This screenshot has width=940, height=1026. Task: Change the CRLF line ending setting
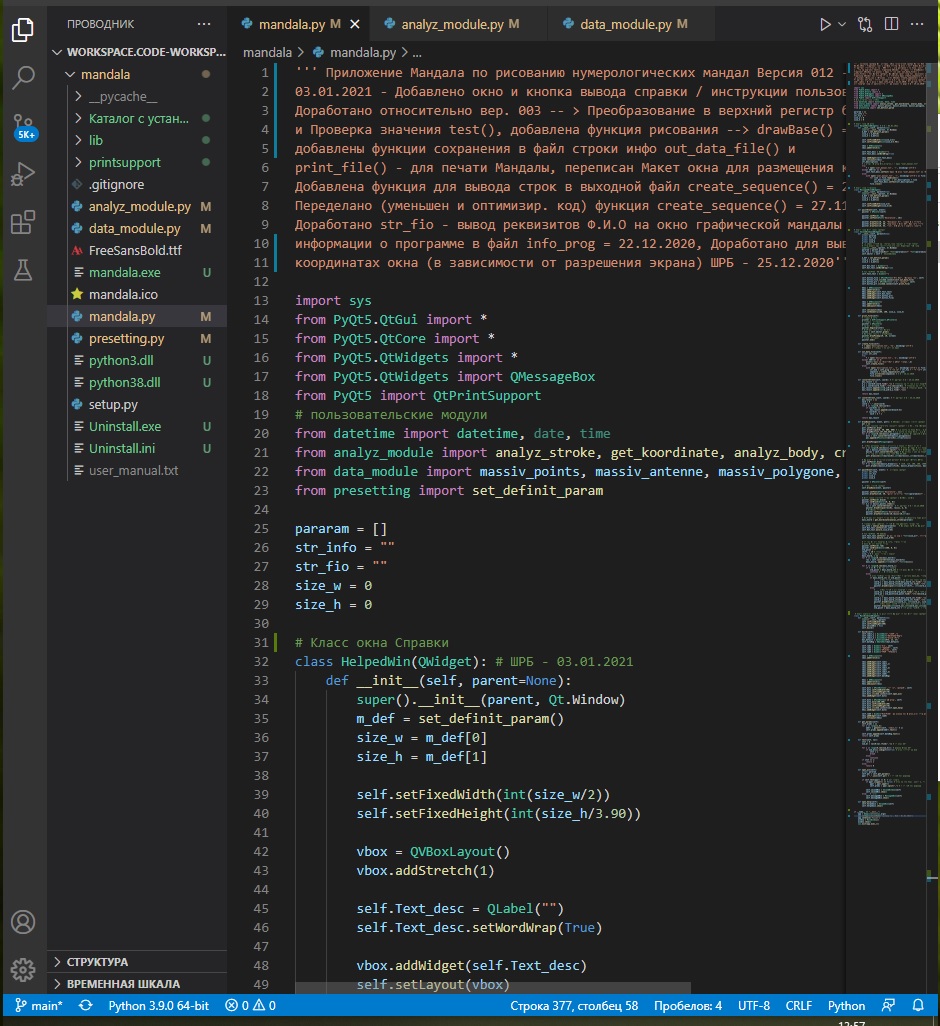[x=799, y=1005]
